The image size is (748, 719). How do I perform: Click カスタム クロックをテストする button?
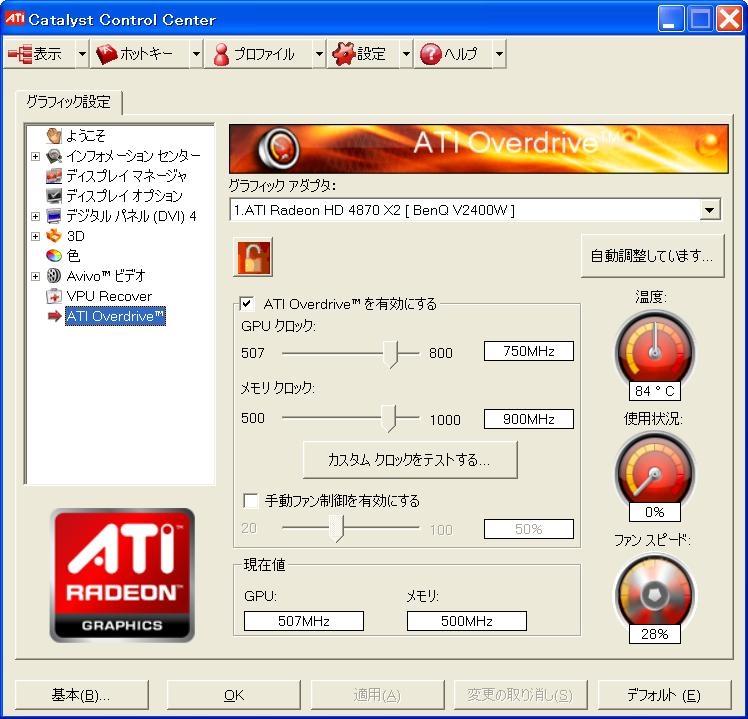click(x=410, y=459)
